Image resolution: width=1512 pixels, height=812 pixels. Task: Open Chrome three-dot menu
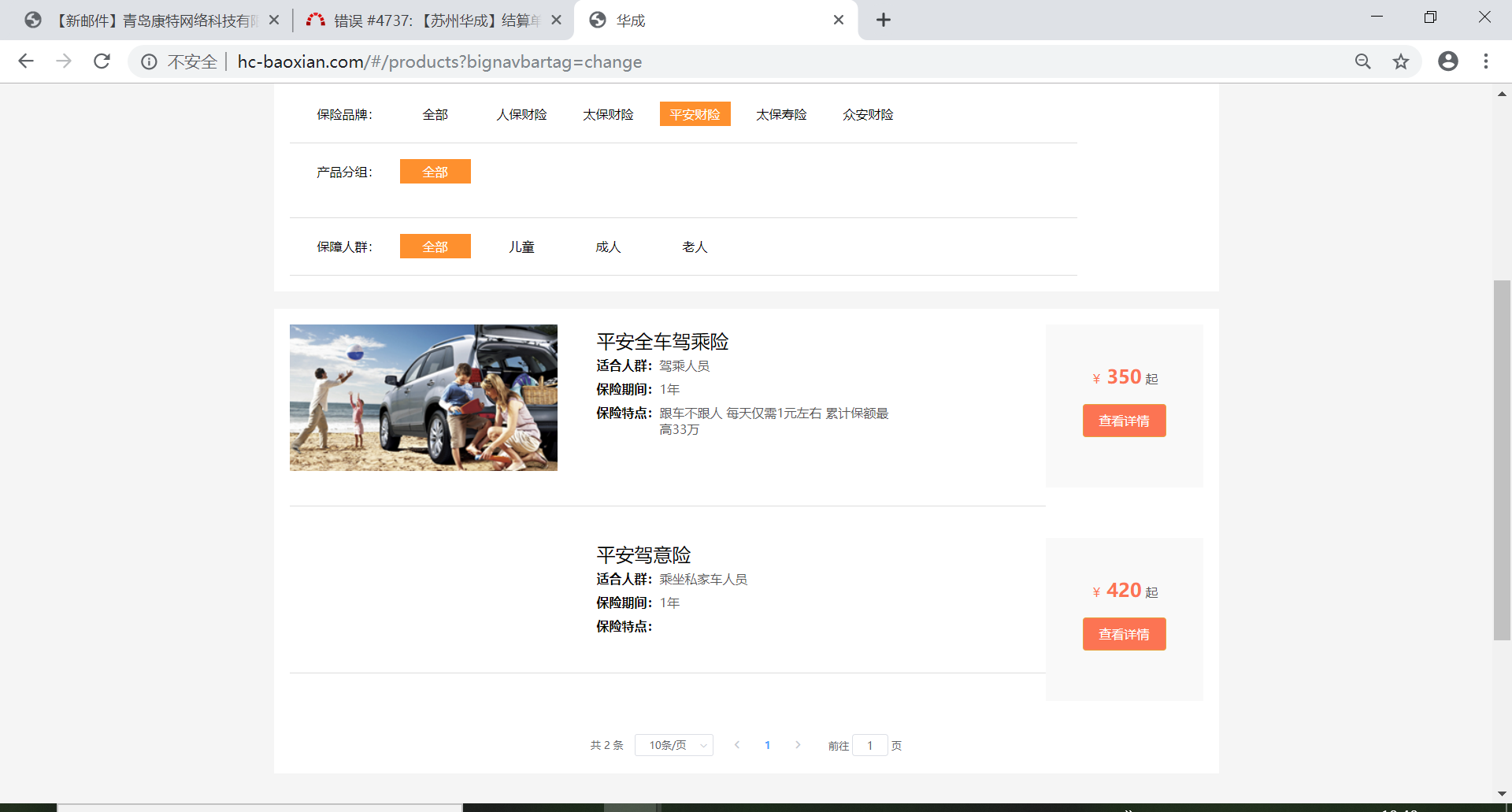(1485, 61)
